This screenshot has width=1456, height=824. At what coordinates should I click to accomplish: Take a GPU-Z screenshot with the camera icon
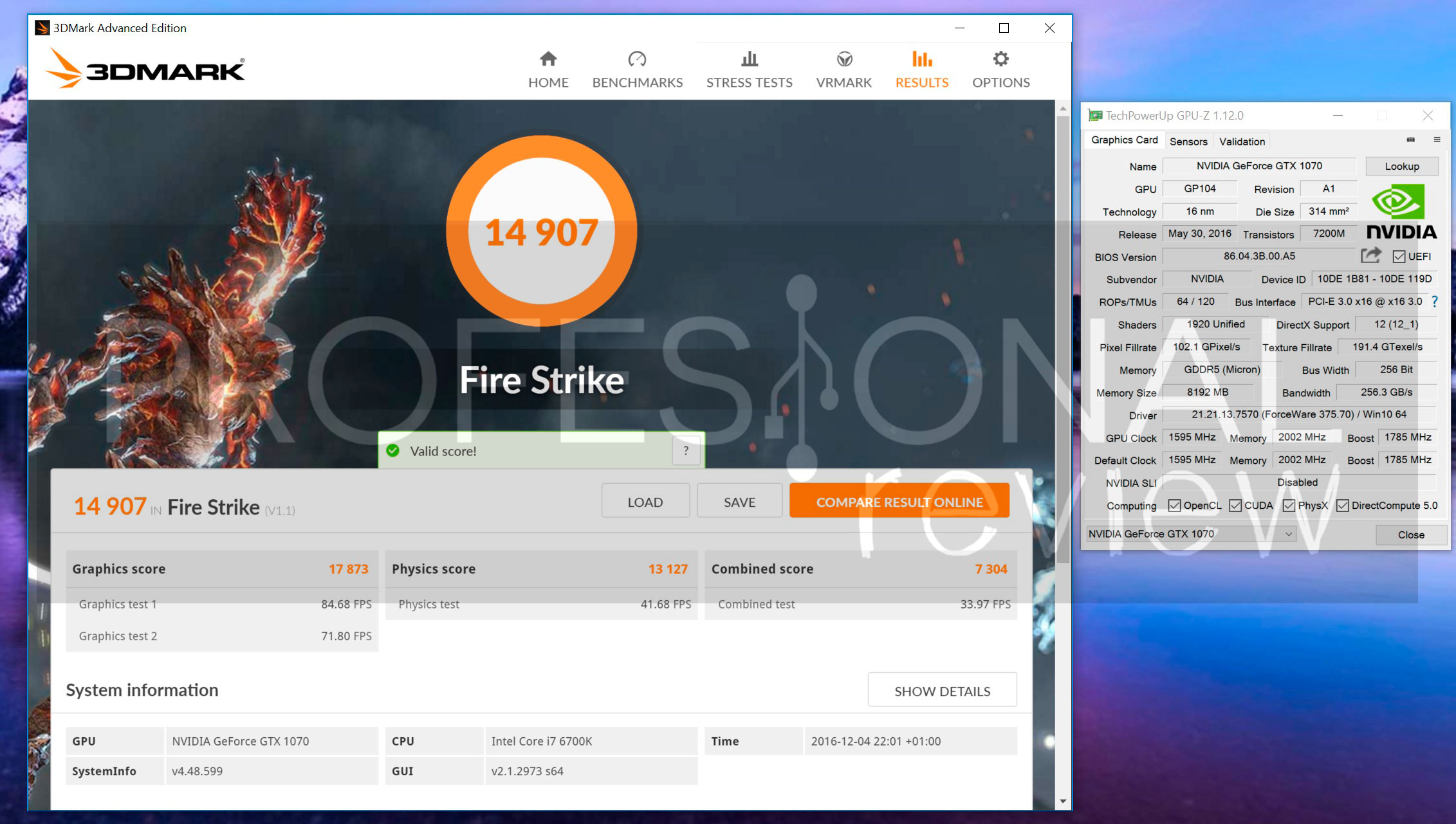[1411, 140]
